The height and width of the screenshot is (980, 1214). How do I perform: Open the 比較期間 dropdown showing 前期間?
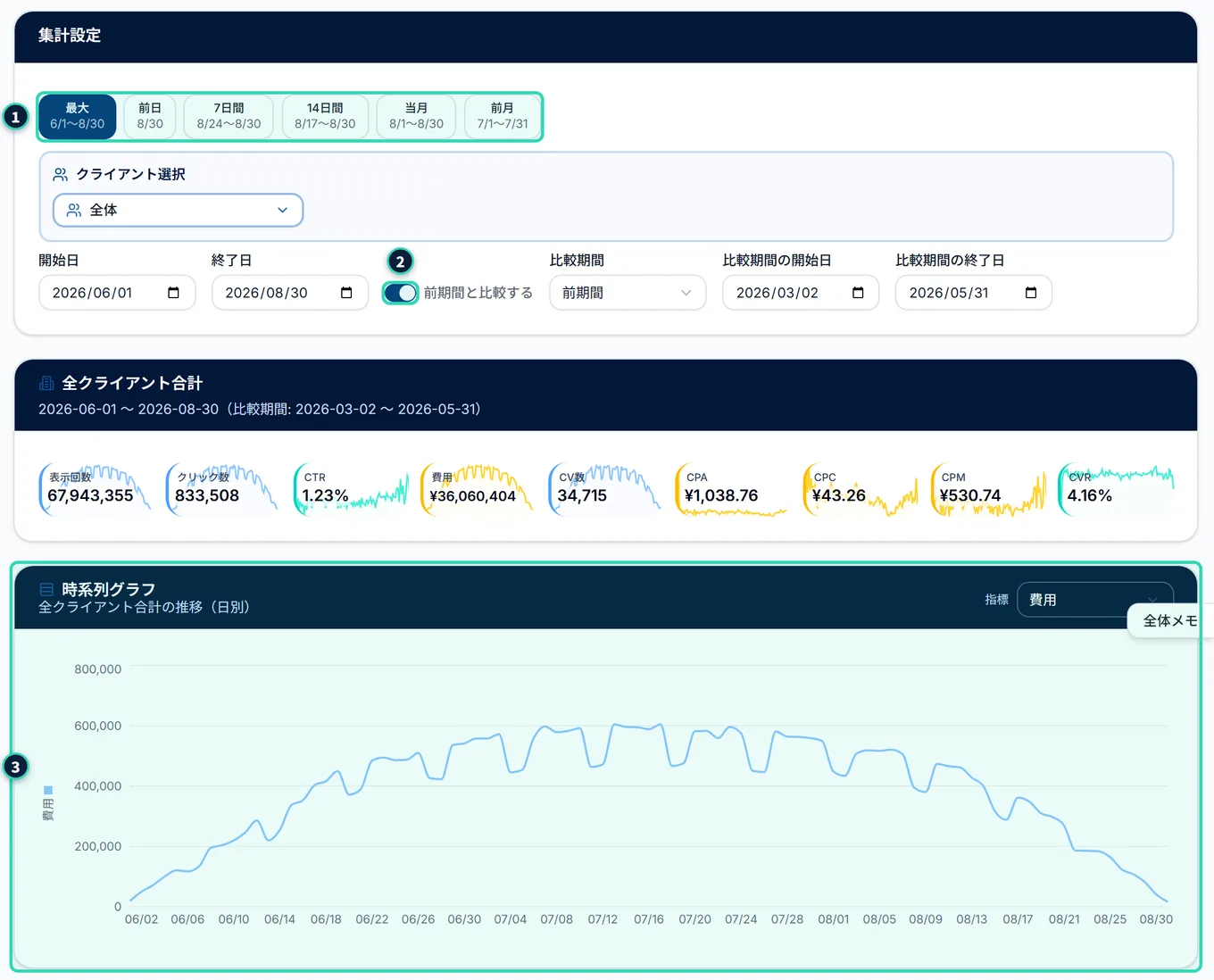[628, 293]
